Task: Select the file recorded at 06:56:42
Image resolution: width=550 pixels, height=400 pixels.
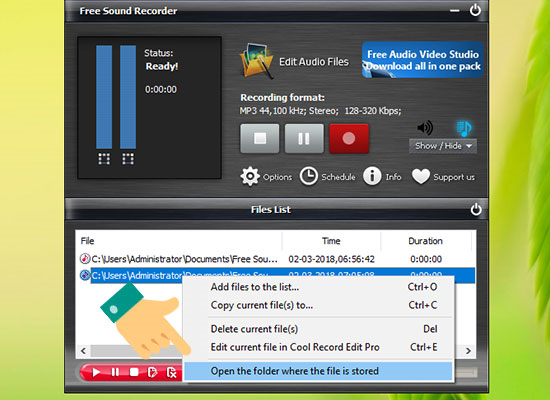Action: coord(276,259)
